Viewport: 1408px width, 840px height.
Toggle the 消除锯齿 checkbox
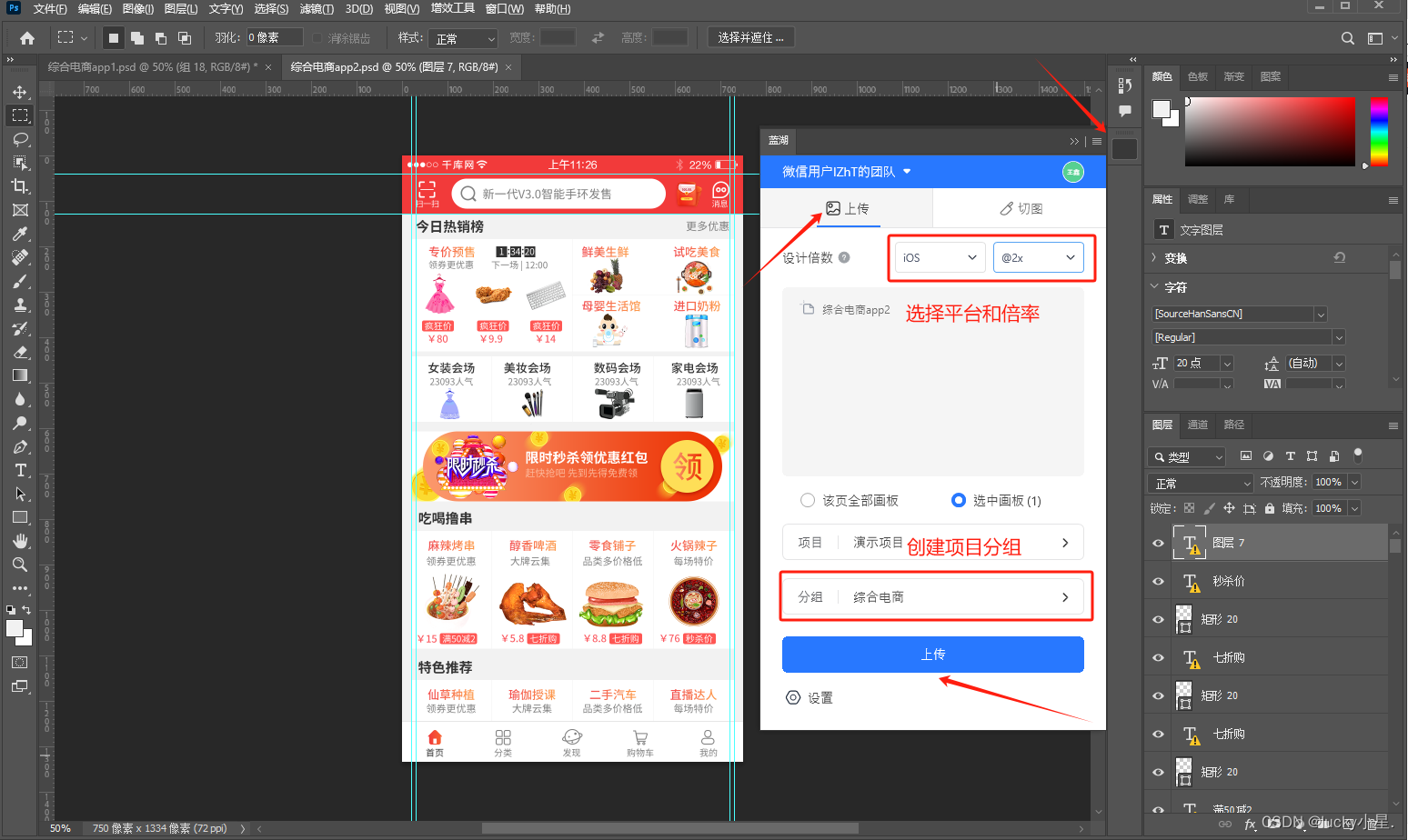pos(317,38)
